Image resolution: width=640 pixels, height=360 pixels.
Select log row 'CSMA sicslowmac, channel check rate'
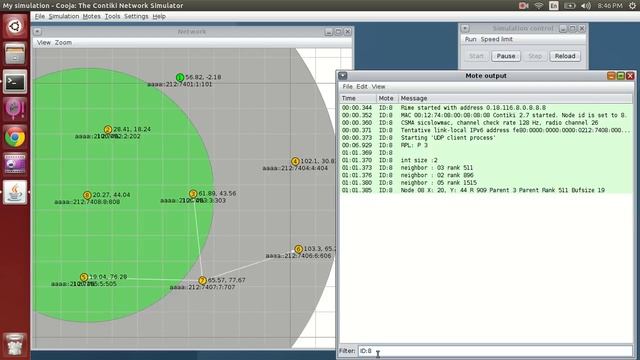point(486,123)
